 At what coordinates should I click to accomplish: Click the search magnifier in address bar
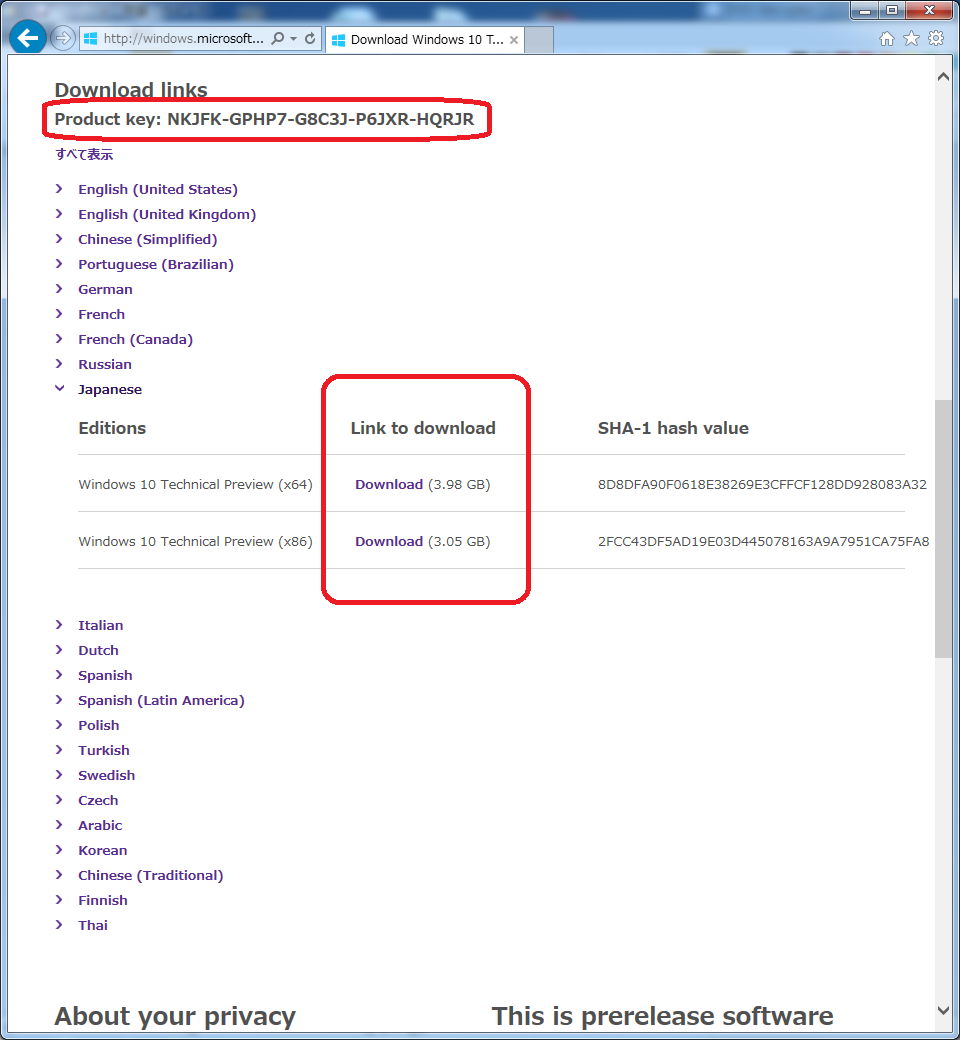click(278, 38)
